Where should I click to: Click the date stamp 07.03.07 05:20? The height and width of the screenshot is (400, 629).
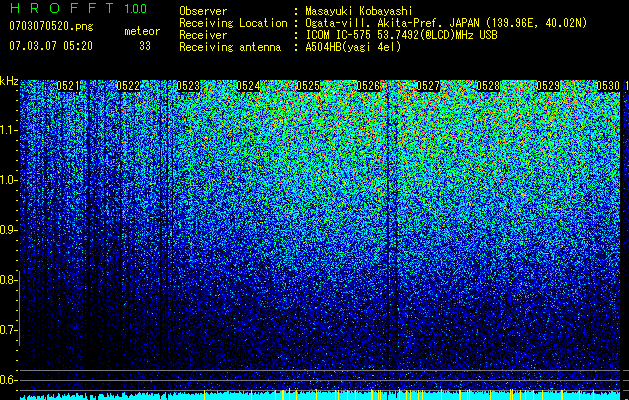51,46
